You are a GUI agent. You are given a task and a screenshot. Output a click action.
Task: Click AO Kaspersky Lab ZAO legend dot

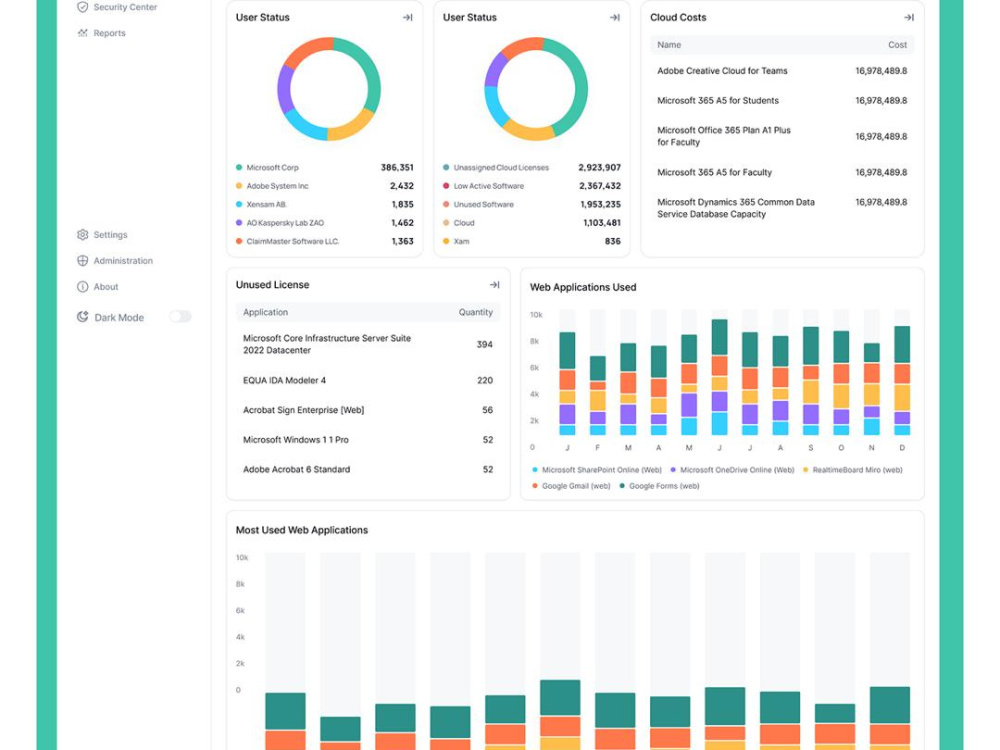pos(239,223)
